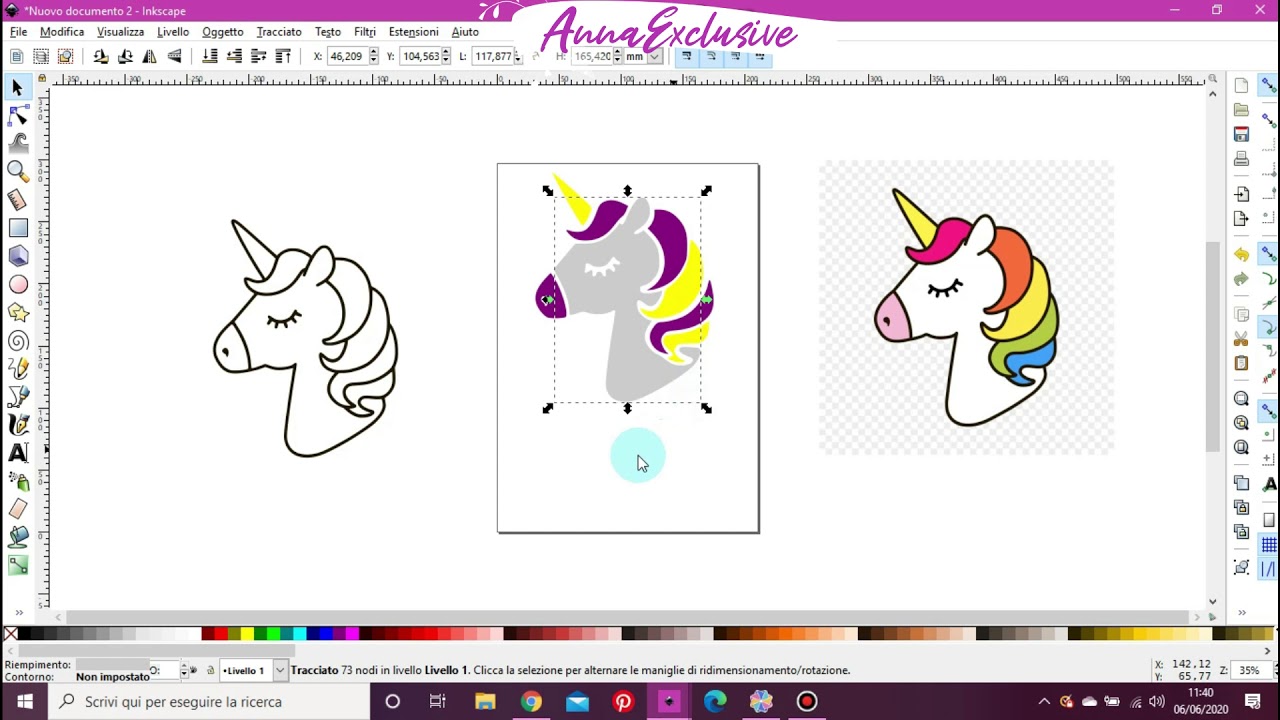Toggle the topmost snapping master button

pos(1269,86)
